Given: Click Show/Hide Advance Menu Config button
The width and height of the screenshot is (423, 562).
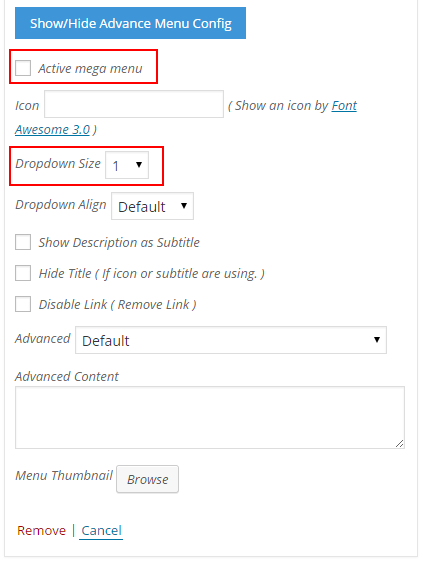Looking at the screenshot, I should click(x=130, y=23).
